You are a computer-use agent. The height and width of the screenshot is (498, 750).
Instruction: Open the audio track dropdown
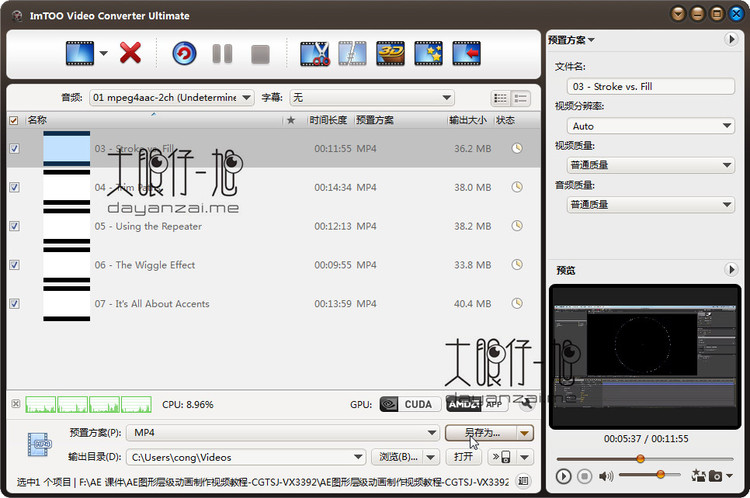pos(172,98)
